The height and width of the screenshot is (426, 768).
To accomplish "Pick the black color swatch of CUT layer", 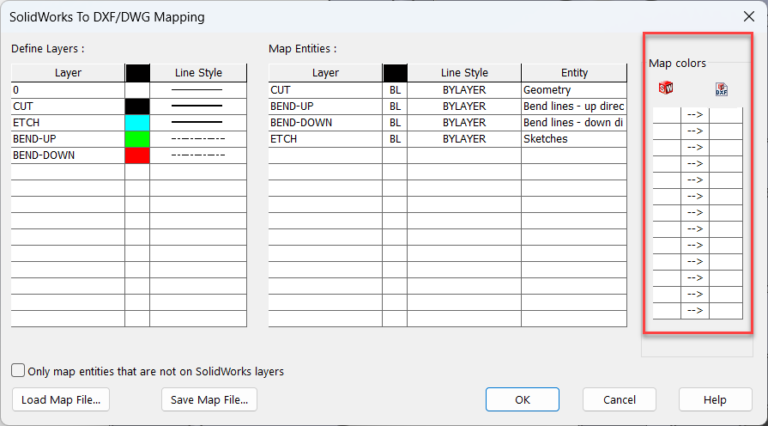I will pos(137,106).
